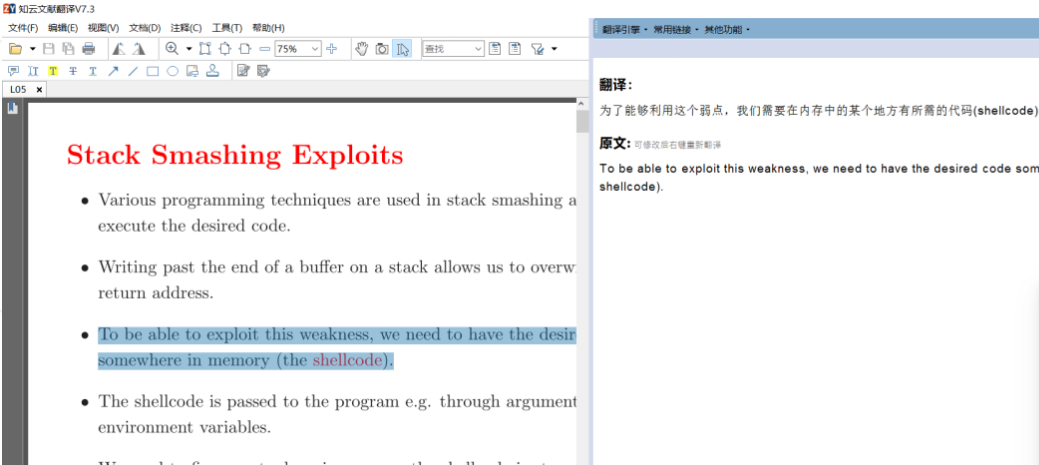
Task: Select the hand pan tool
Action: click(361, 48)
